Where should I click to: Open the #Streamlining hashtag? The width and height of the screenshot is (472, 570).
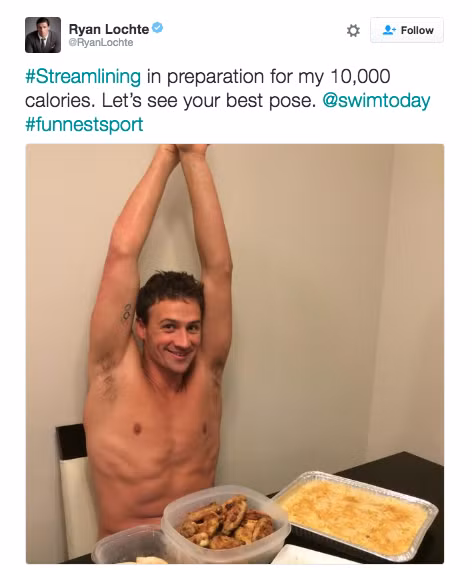tap(83, 76)
